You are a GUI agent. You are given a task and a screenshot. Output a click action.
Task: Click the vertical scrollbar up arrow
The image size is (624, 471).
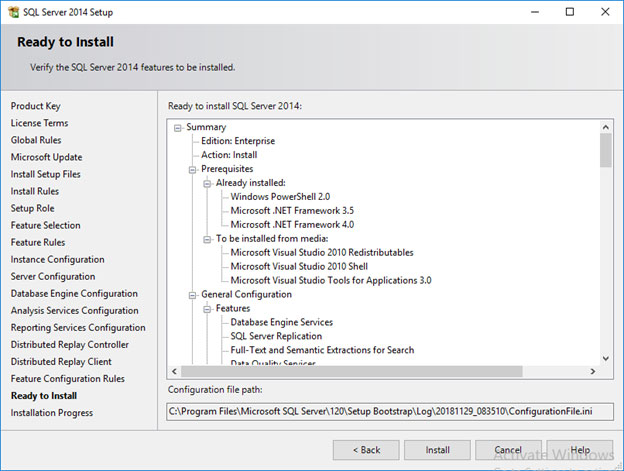(606, 127)
